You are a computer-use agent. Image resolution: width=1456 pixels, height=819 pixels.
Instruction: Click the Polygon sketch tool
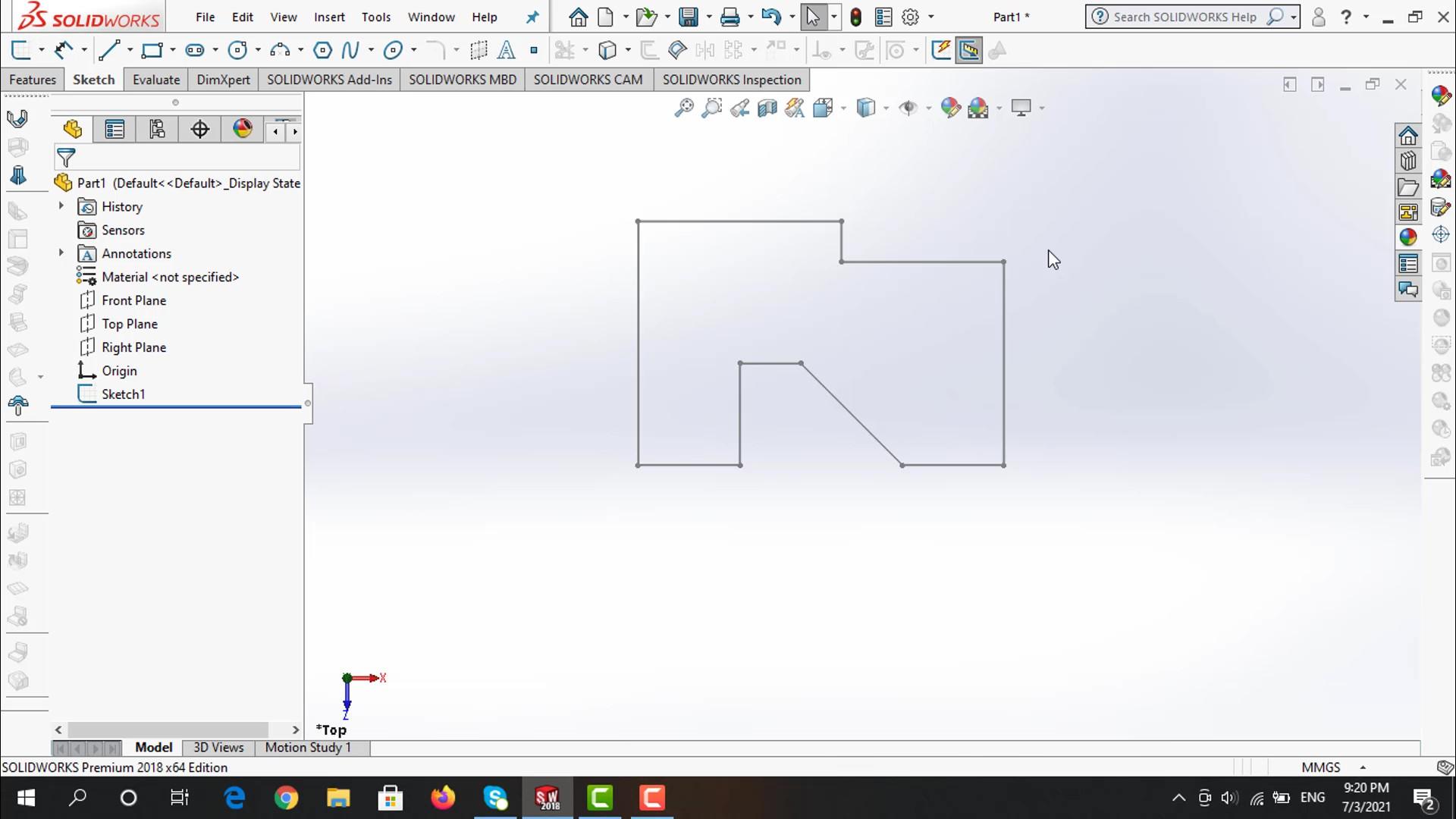[x=322, y=51]
